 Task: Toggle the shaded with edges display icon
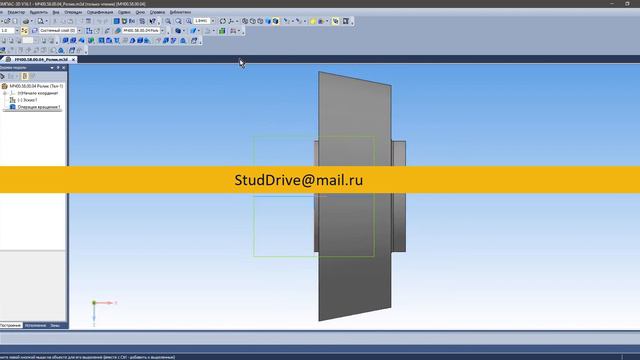point(276,21)
